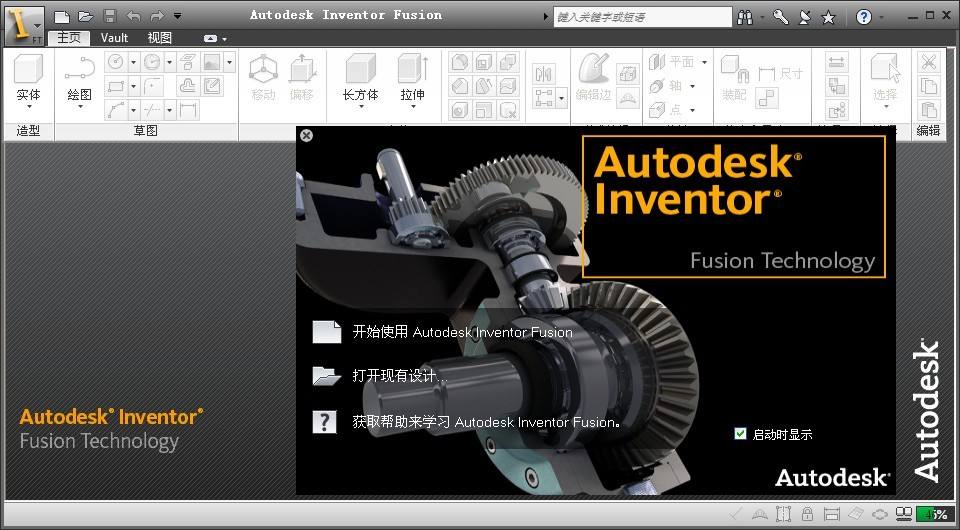The image size is (960, 530).
Task: Close the welcome splash dialog
Action: (307, 135)
